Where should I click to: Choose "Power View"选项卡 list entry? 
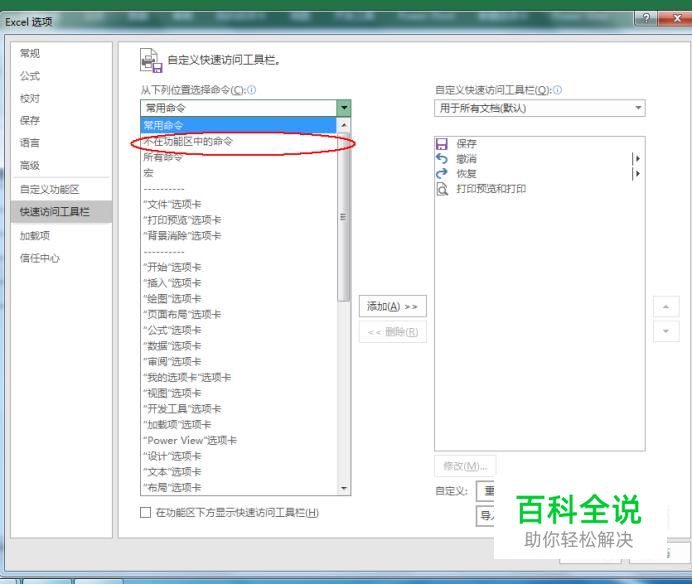pyautogui.click(x=239, y=441)
